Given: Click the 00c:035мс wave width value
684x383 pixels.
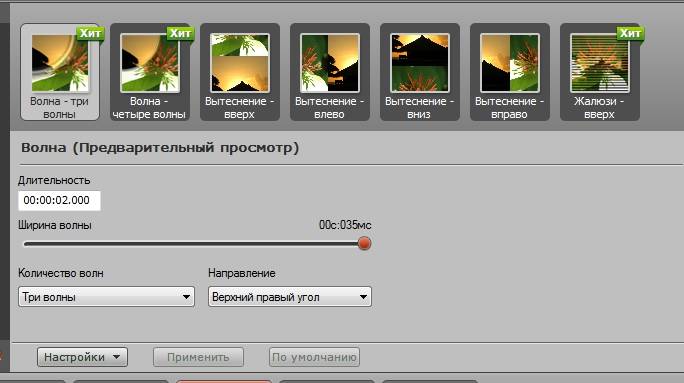Looking at the screenshot, I should (x=345, y=225).
